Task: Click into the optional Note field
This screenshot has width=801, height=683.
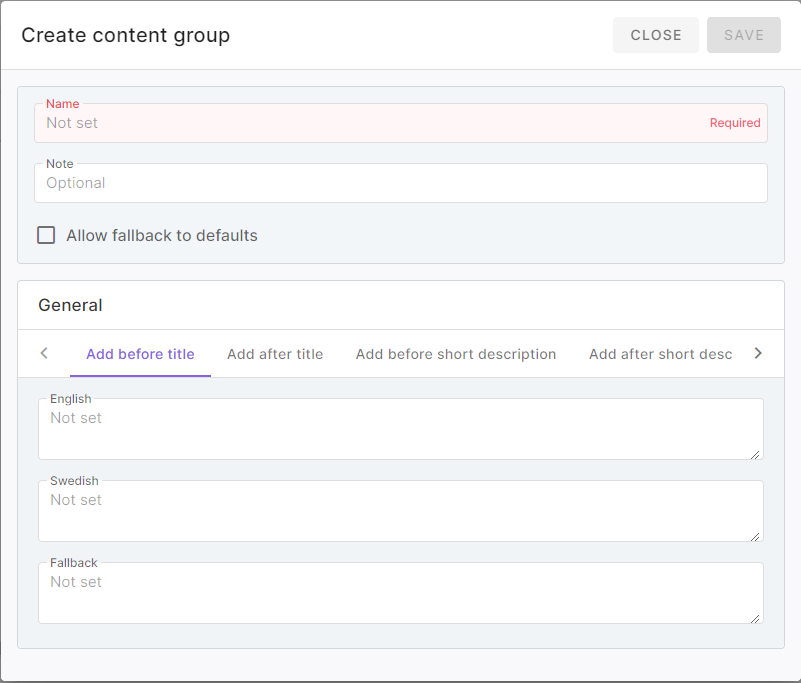Action: (400, 183)
